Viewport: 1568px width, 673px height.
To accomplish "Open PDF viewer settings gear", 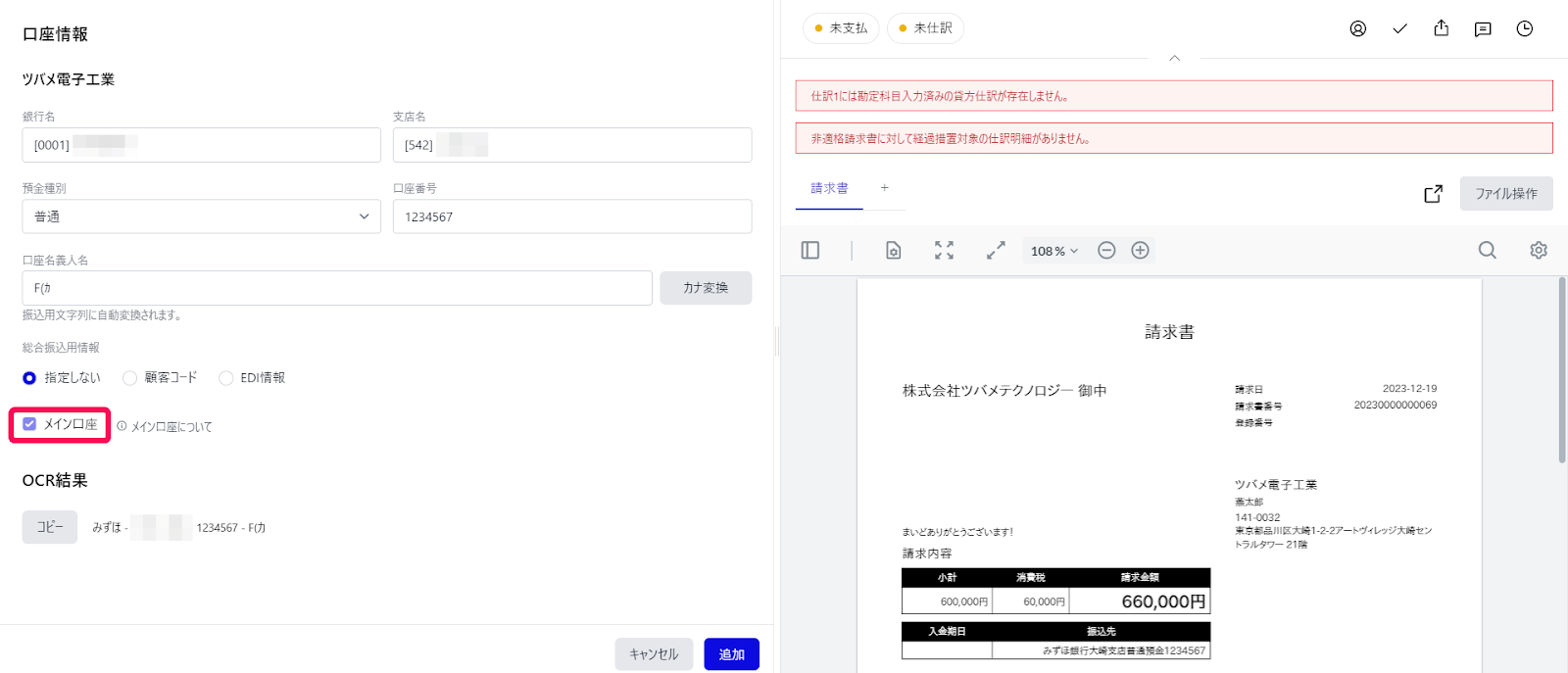I will click(1539, 250).
